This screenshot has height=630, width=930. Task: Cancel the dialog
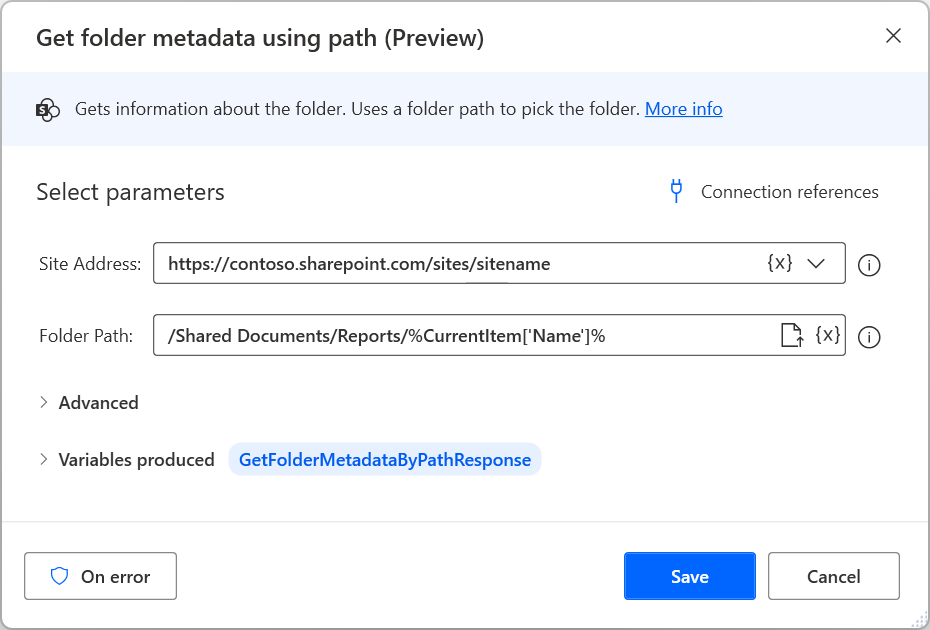point(833,576)
